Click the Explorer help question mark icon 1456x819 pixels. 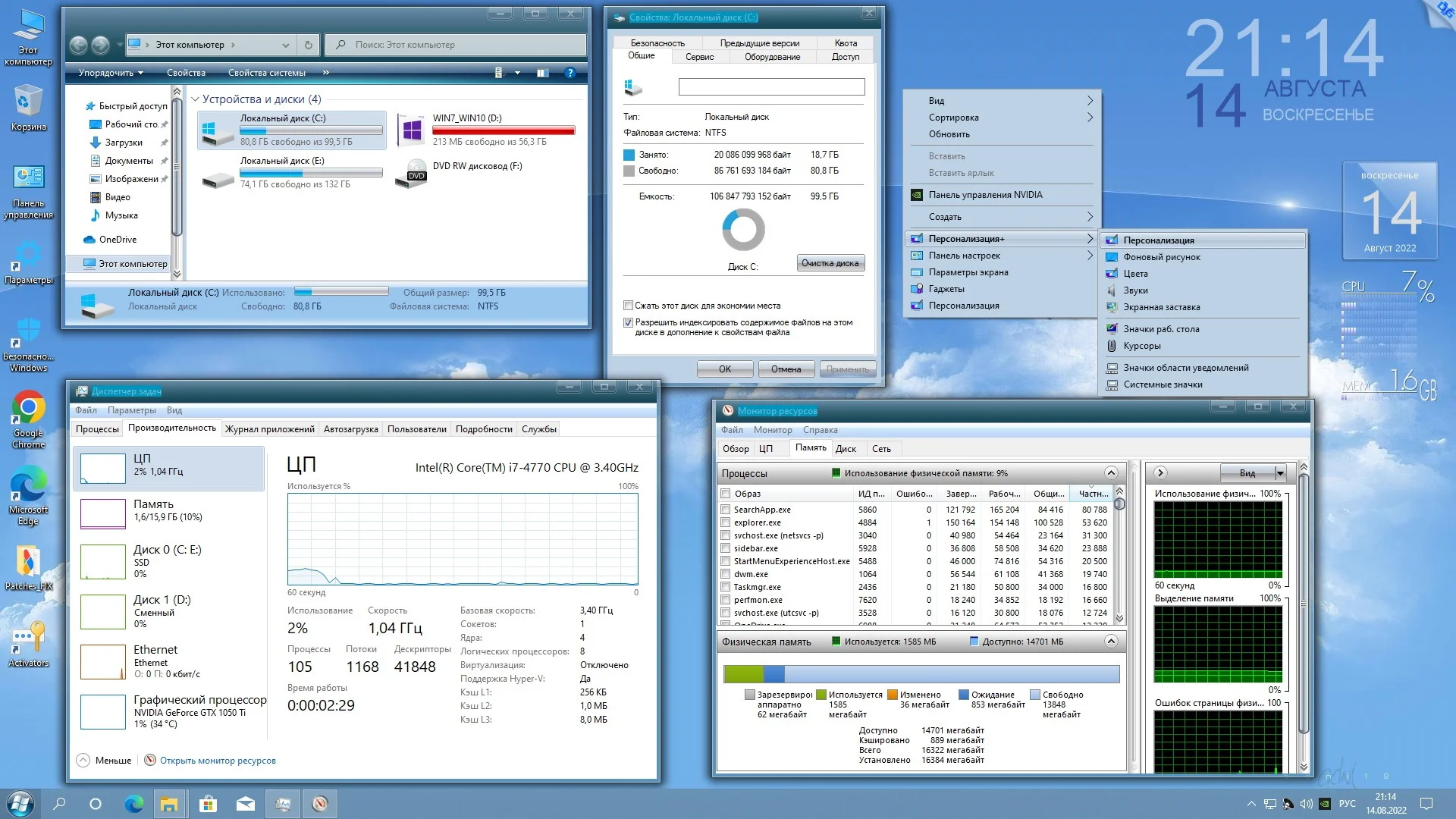[570, 73]
